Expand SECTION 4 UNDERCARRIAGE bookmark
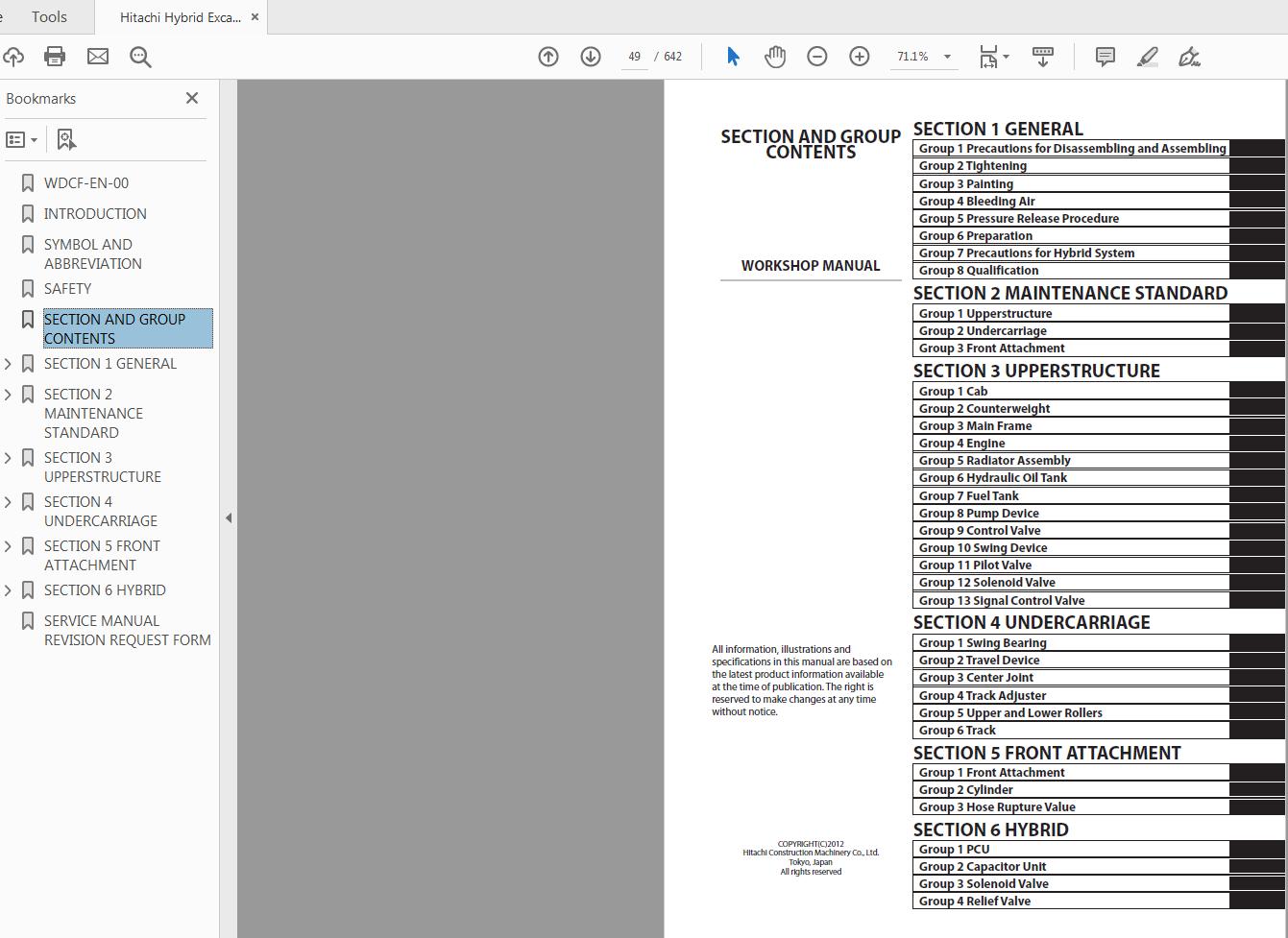1288x938 pixels. [9, 502]
